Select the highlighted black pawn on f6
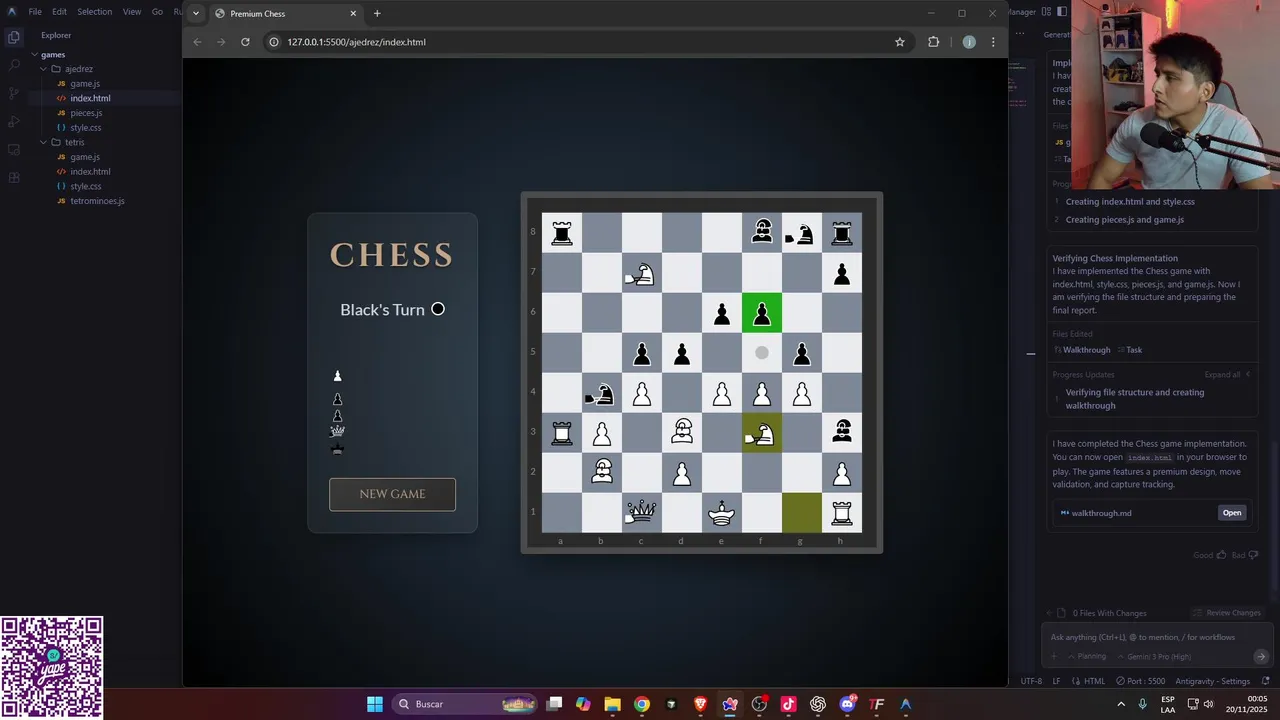The width and height of the screenshot is (1280, 720). (x=762, y=313)
